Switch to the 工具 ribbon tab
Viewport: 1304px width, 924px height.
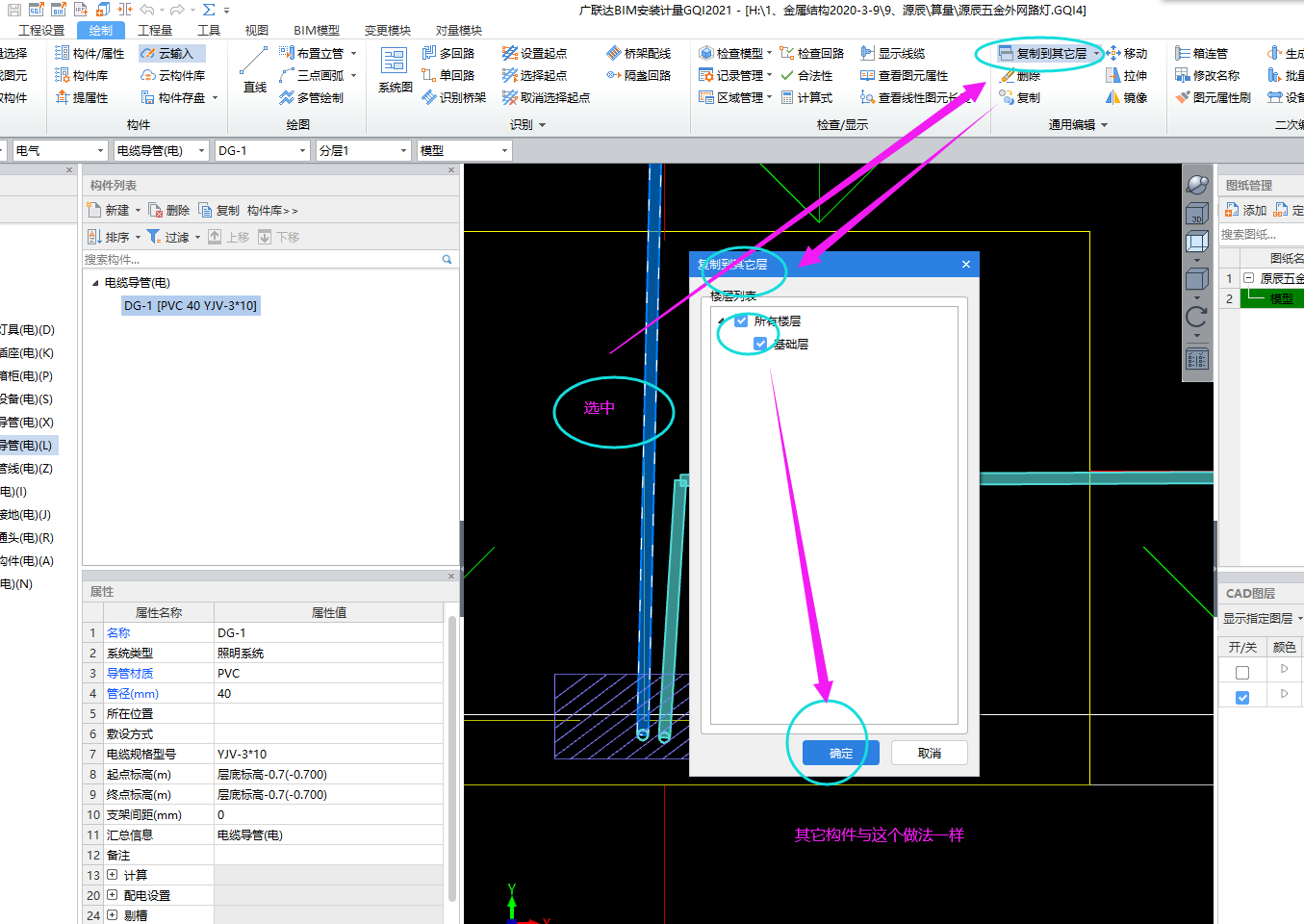209,30
